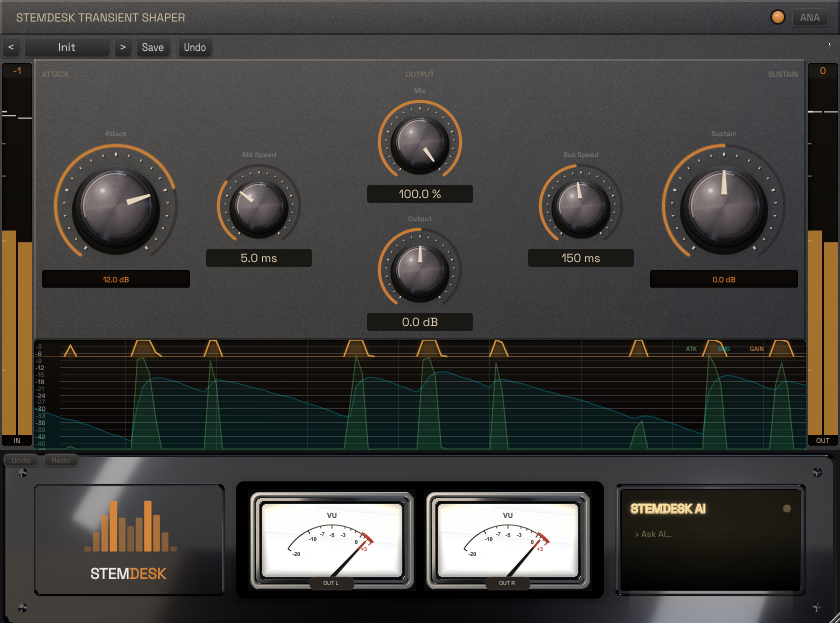840x623 pixels.
Task: Select the next preset arrow
Action: pos(123,47)
